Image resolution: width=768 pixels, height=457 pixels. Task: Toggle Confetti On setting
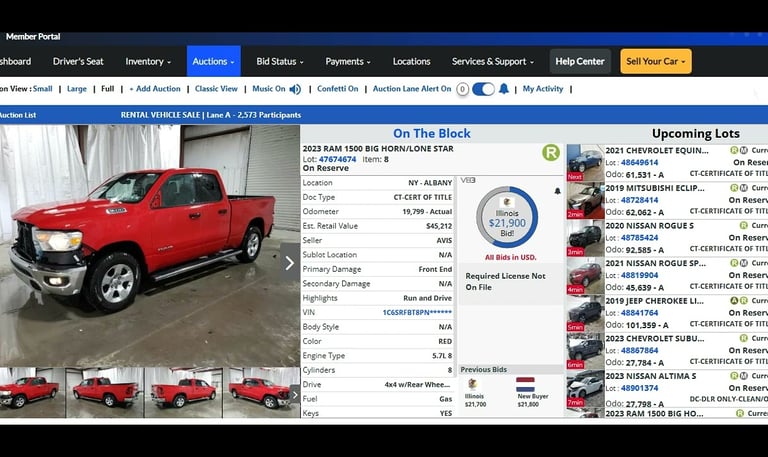click(337, 89)
